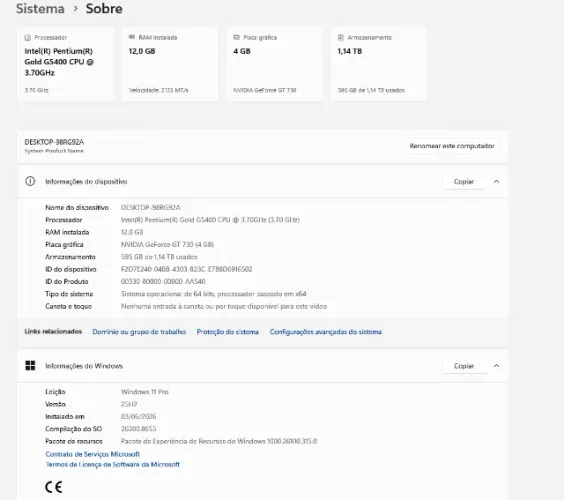The image size is (564, 500).
Task: Copy the device information with Copiar
Action: coord(464,181)
